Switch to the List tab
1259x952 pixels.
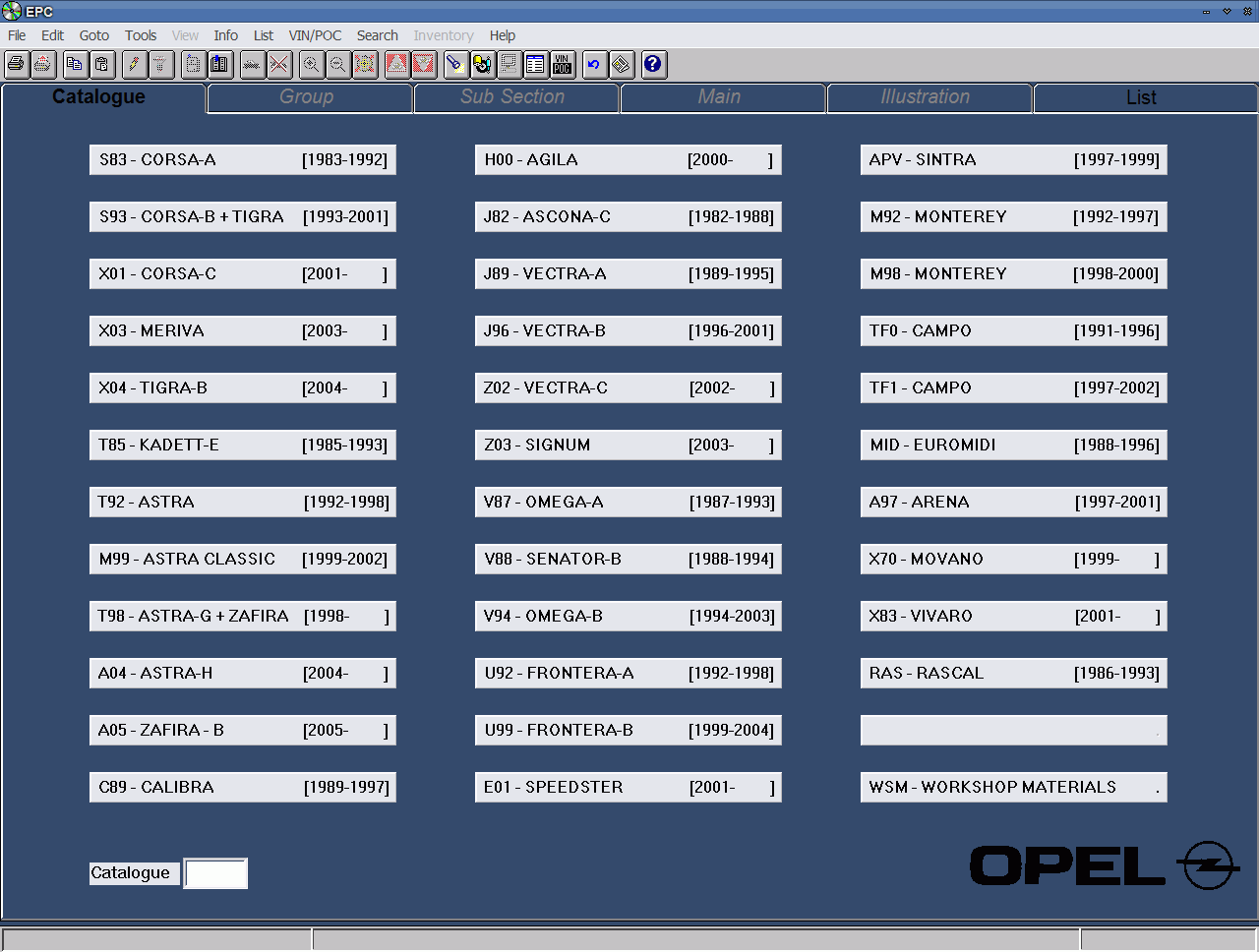click(1145, 98)
